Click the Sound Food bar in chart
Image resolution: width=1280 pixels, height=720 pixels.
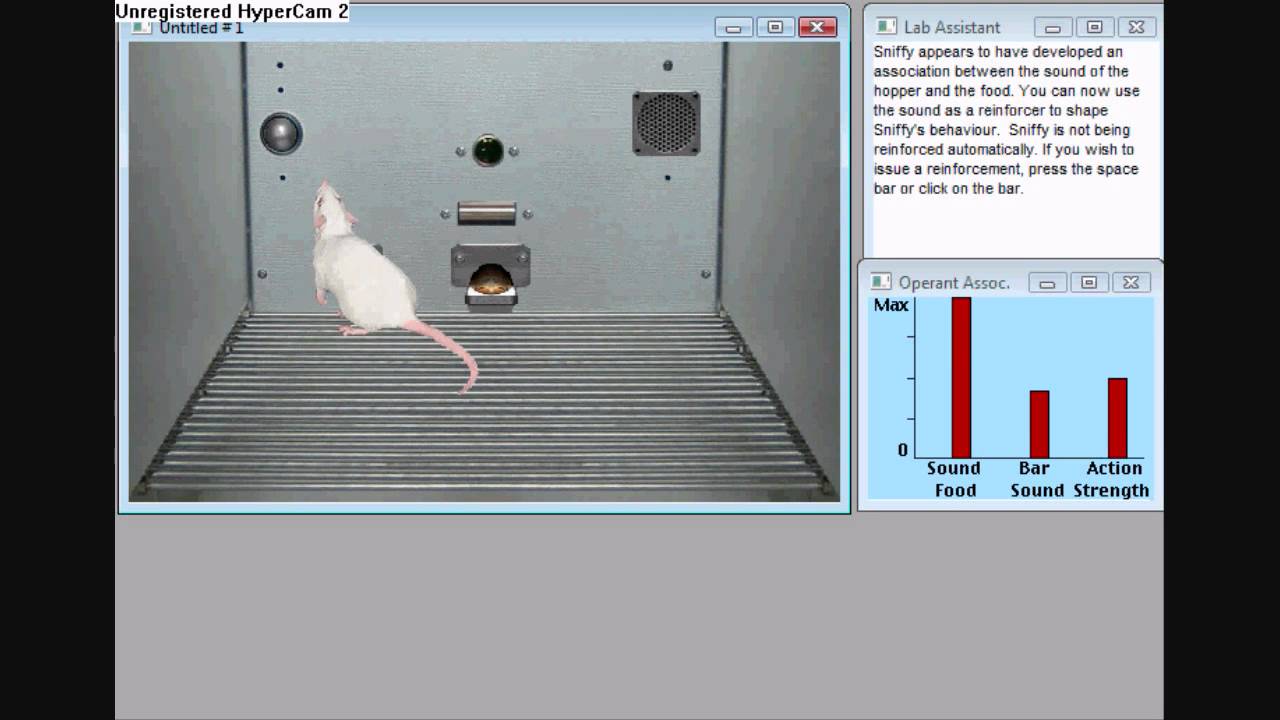point(961,378)
